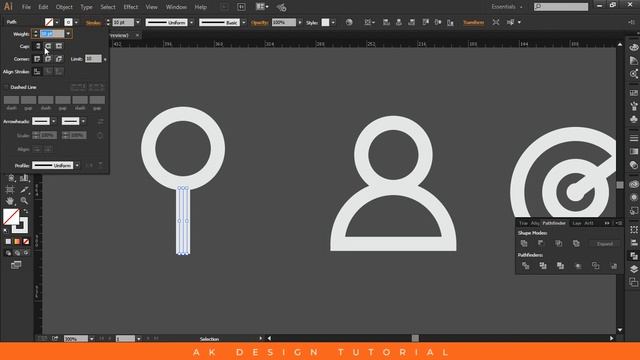The width and height of the screenshot is (640, 360).
Task: Switch to Draw Inside mode
Action: click(26, 253)
